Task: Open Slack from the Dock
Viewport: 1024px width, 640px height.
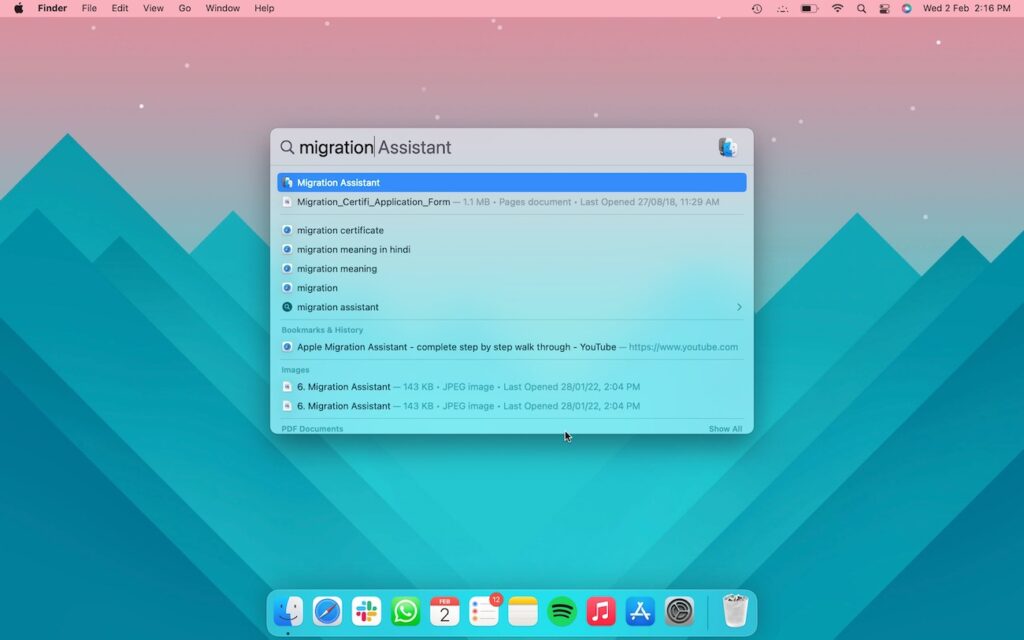Action: pos(365,611)
